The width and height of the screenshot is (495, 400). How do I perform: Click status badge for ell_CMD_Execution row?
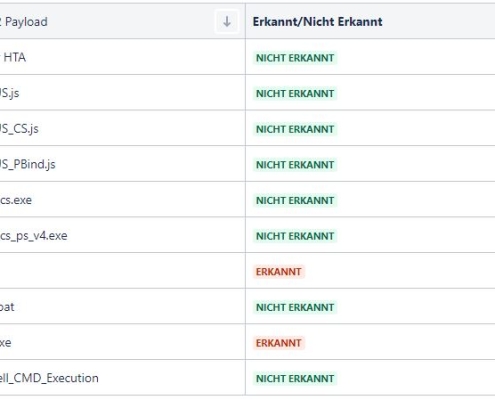[x=295, y=379]
